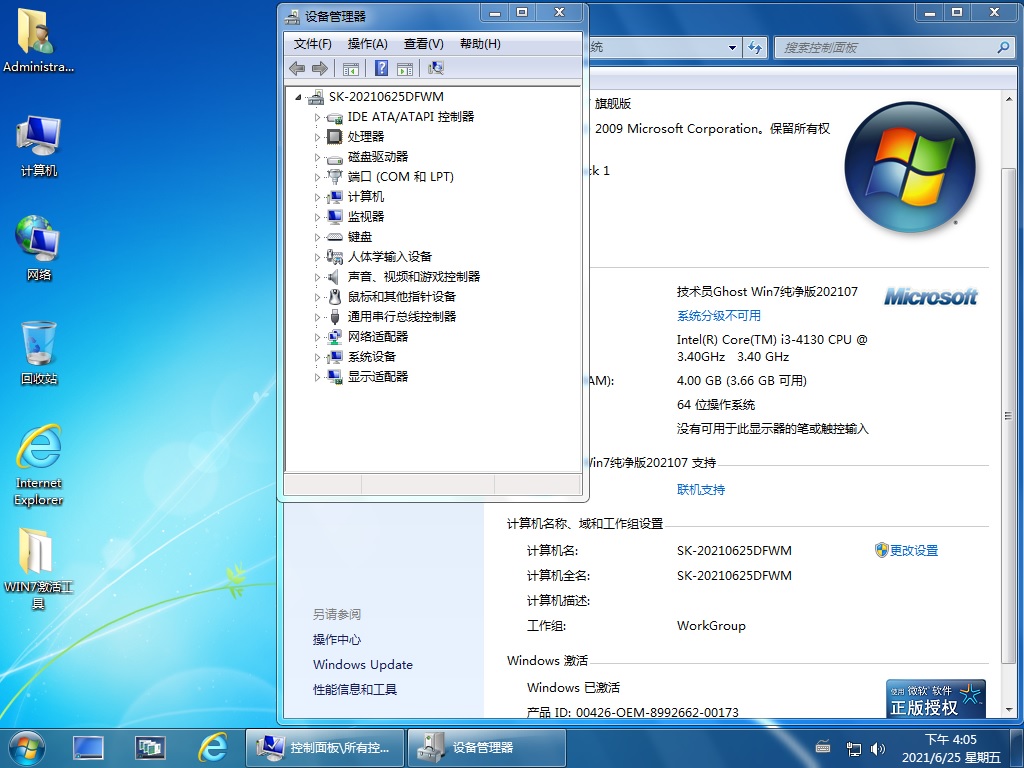Screen dimensions: 1024x768
Task: Click Internet Explorer icon in taskbar
Action: pyautogui.click(x=212, y=747)
